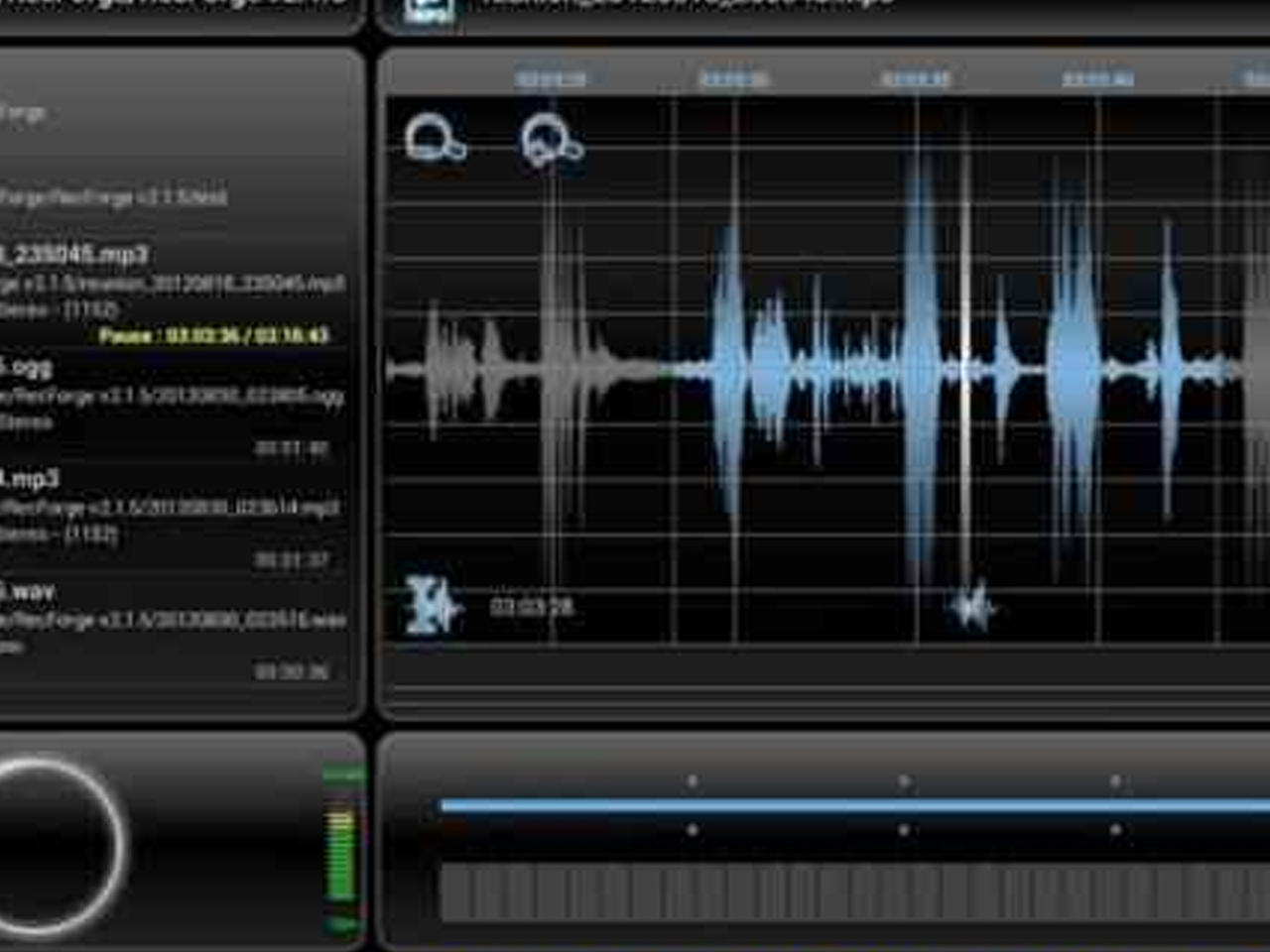
Task: Click the MP3 file icon in header
Action: pos(430,10)
